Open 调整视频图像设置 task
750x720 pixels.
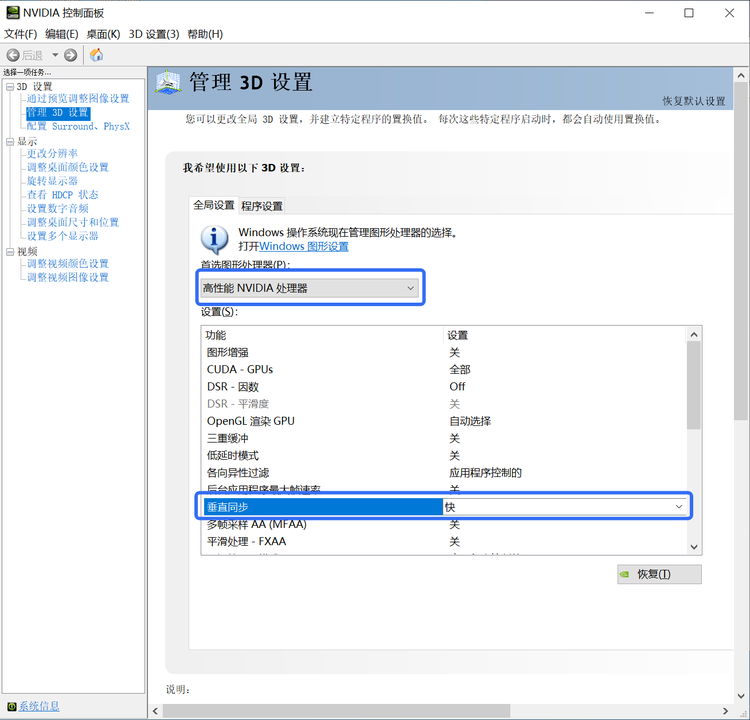[68, 277]
